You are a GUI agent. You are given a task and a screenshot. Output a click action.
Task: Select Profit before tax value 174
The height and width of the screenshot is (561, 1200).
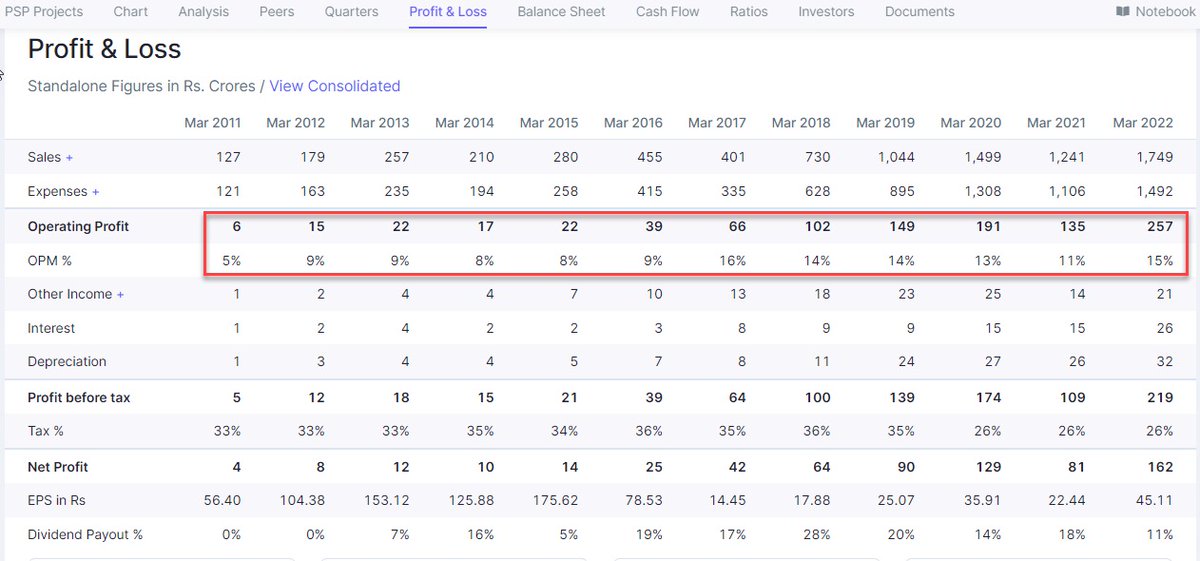(988, 398)
